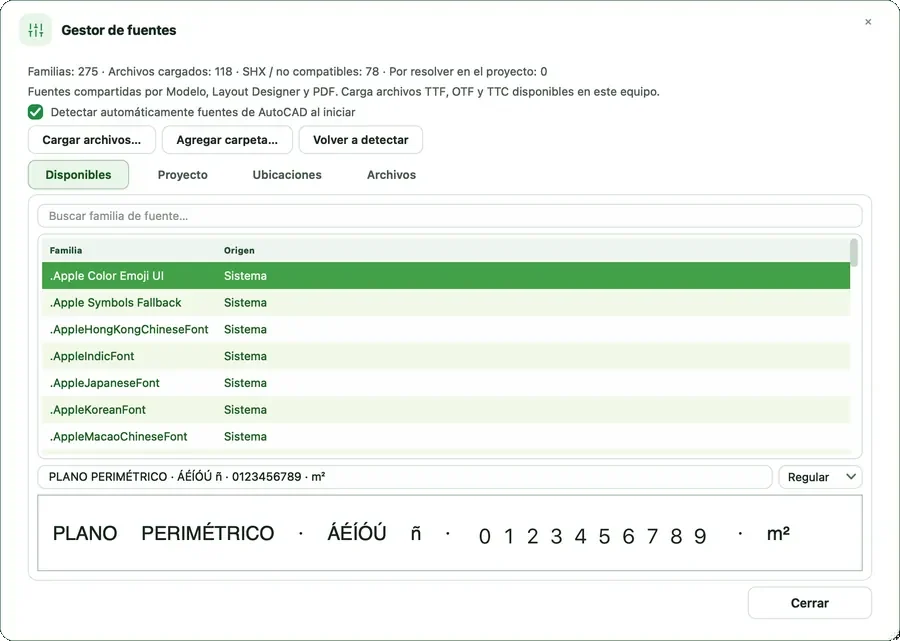Viewport: 900px width, 641px height.
Task: Select .AppleKoreanFont row
Action: click(446, 410)
